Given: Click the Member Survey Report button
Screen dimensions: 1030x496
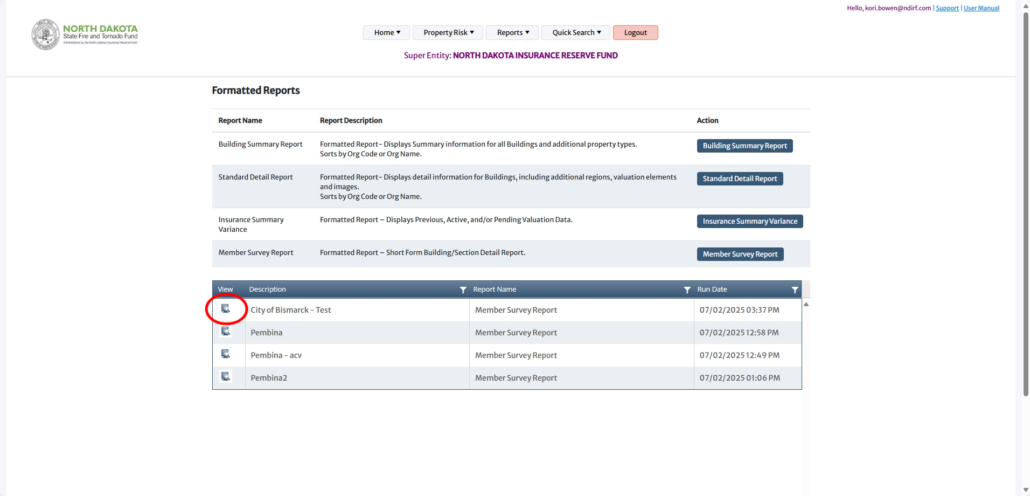Looking at the screenshot, I should tap(740, 254).
